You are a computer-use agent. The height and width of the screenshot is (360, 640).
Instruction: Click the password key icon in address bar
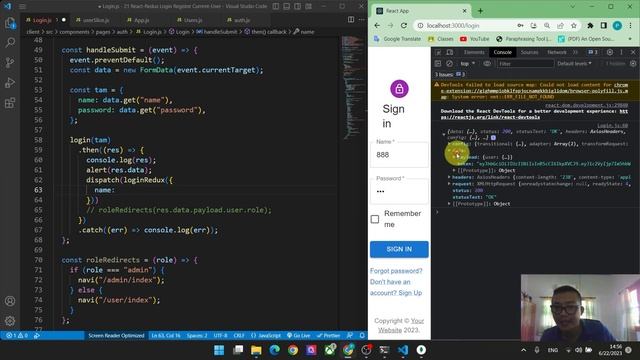520,25
